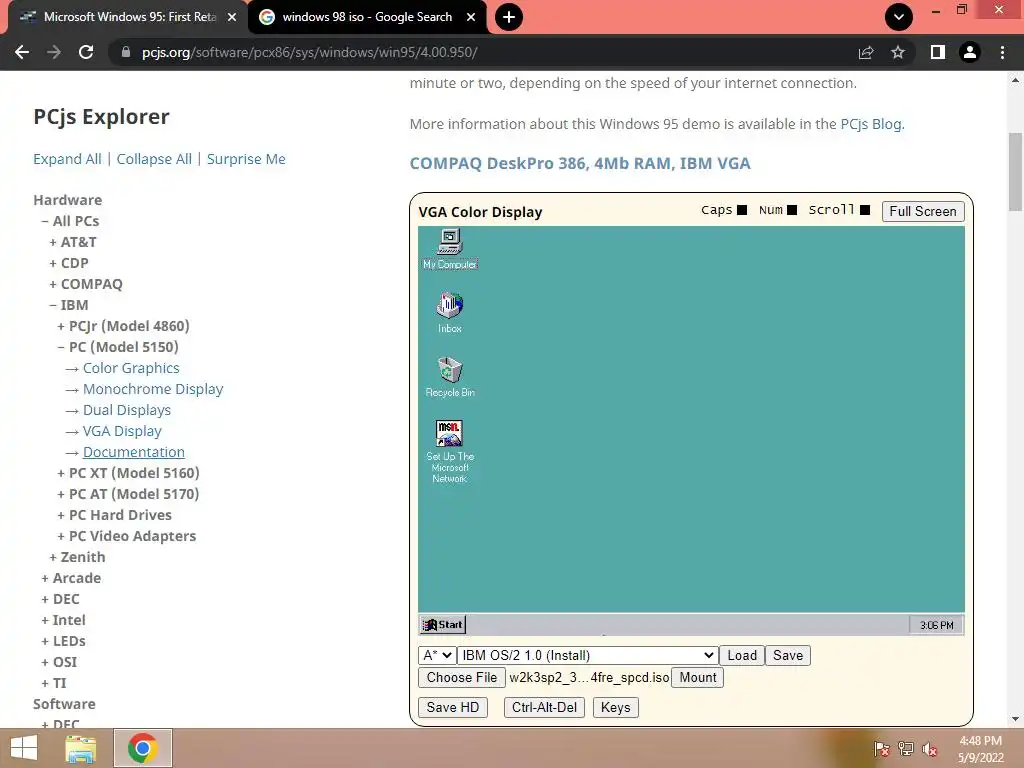
Task: Expand the CDP tree node
Action: [x=69, y=263]
